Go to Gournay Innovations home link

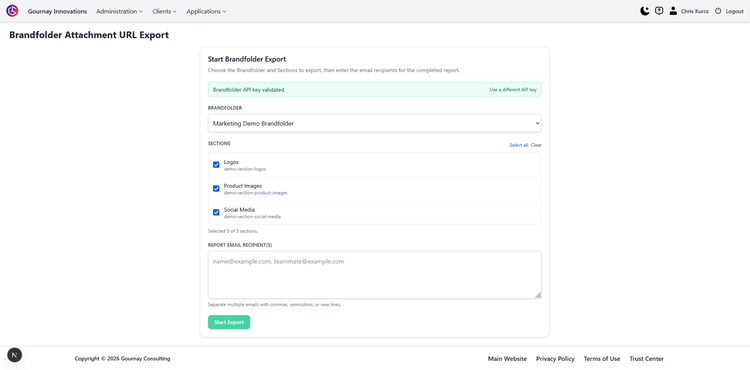[x=57, y=11]
